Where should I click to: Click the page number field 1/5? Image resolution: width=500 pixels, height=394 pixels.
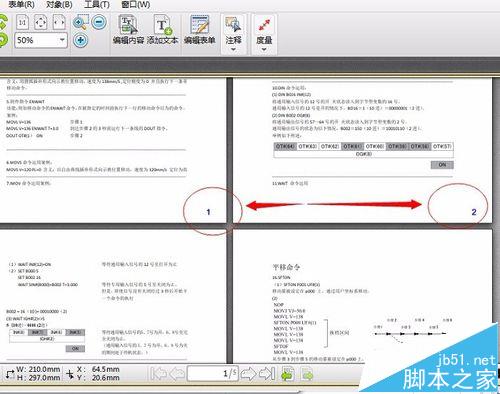click(213, 373)
